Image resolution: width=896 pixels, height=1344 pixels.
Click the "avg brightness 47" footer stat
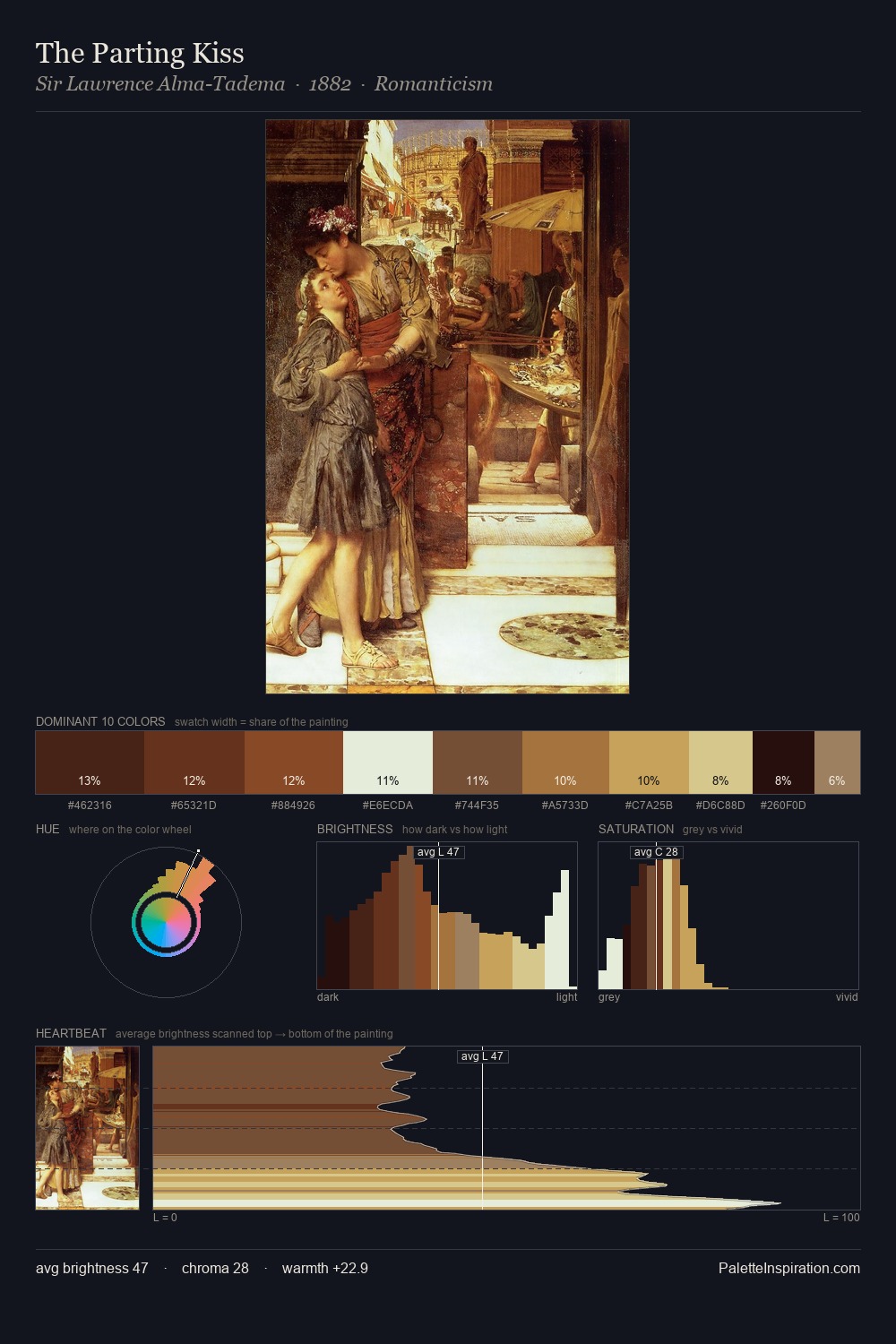pyautogui.click(x=91, y=1268)
